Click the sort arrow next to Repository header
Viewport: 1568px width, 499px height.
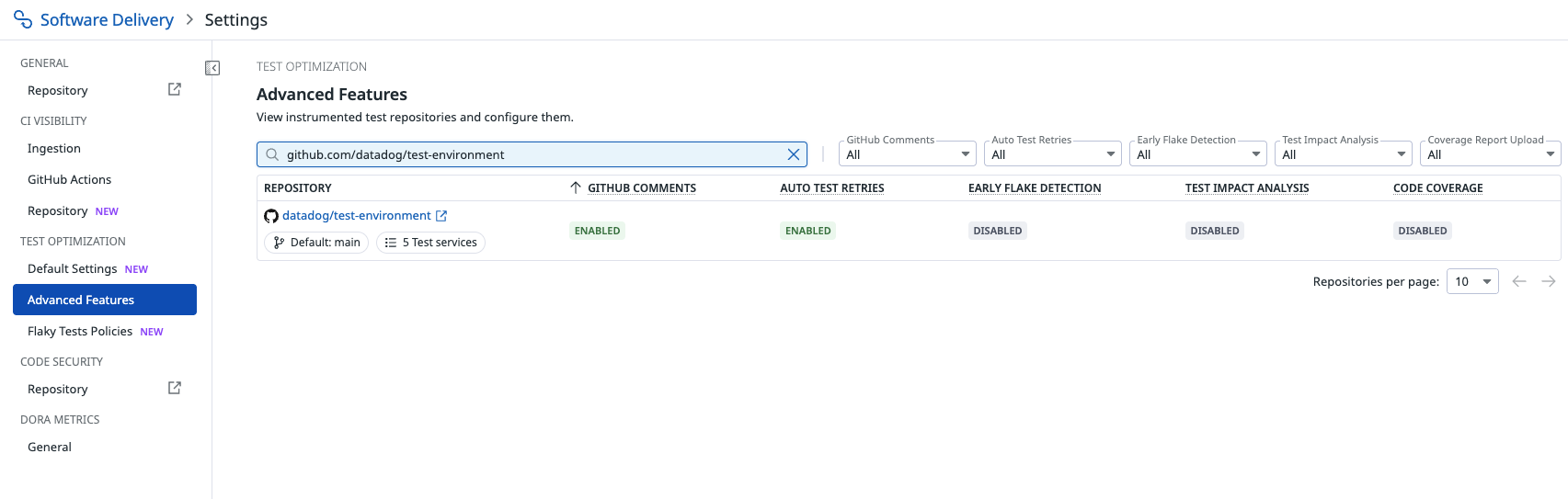click(576, 187)
